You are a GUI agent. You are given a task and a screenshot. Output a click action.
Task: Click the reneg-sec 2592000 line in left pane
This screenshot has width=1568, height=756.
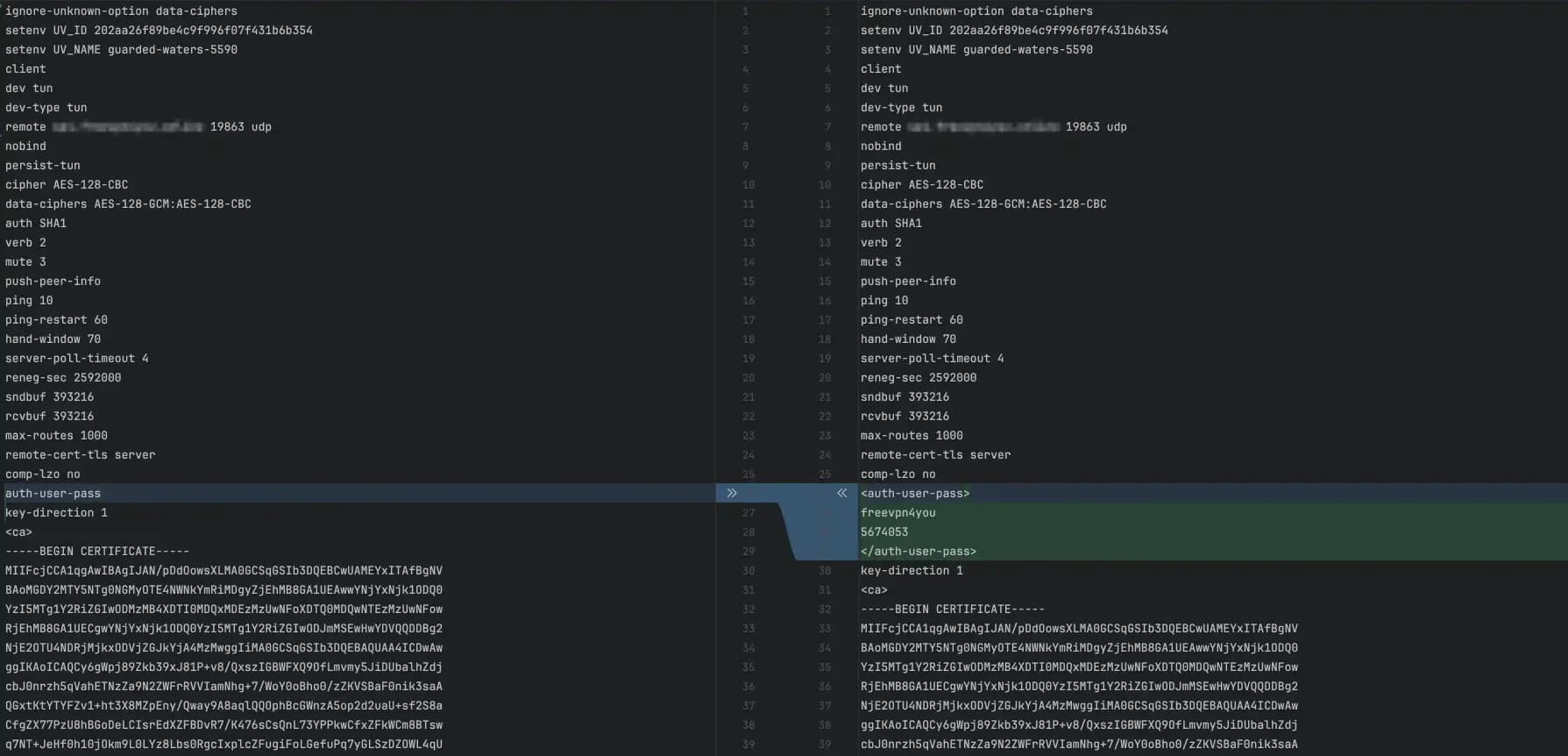(x=63, y=378)
